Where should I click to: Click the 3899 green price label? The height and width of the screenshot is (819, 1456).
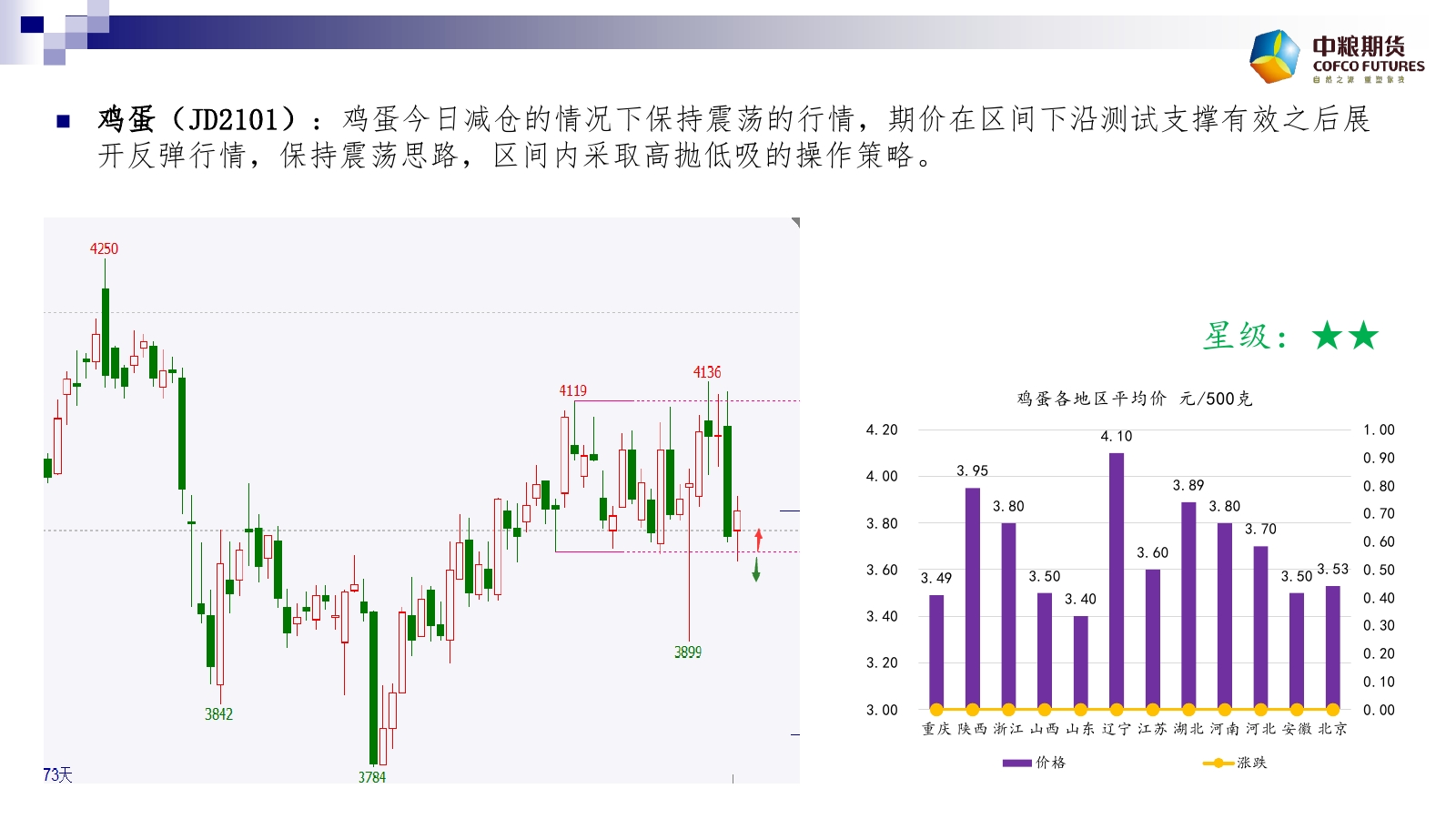pos(688,652)
